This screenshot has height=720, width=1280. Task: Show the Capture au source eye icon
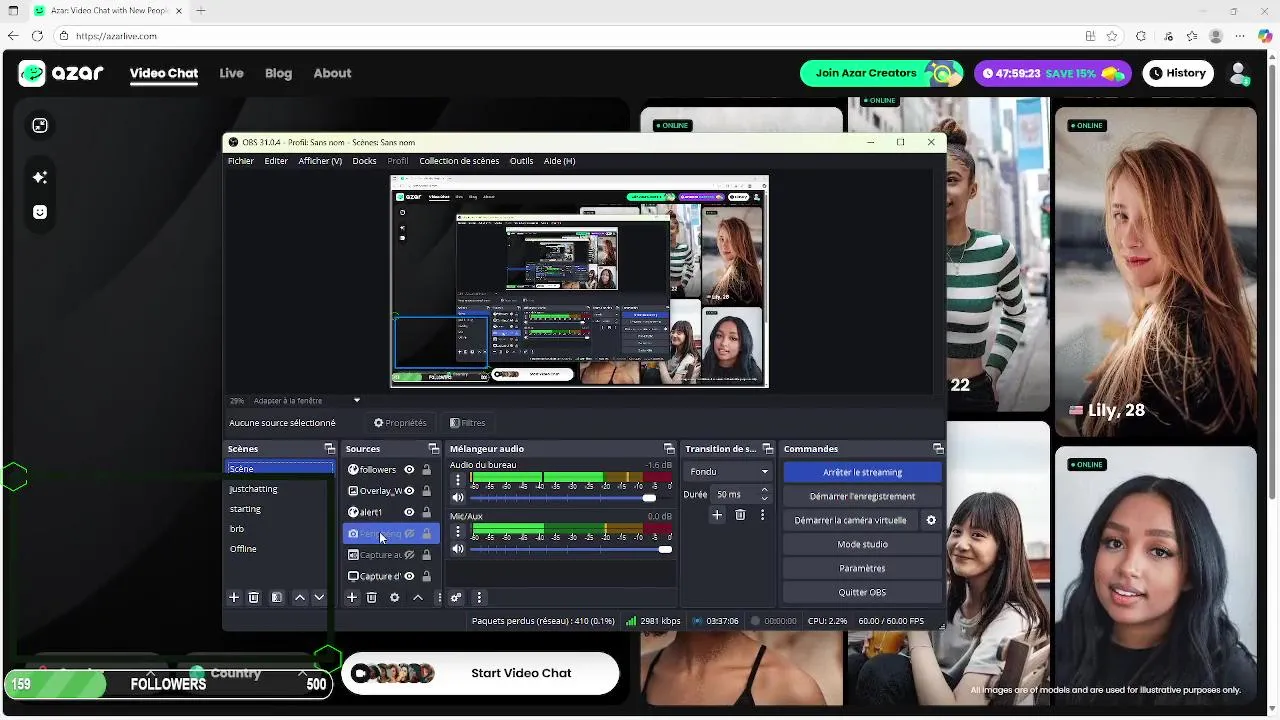point(409,555)
